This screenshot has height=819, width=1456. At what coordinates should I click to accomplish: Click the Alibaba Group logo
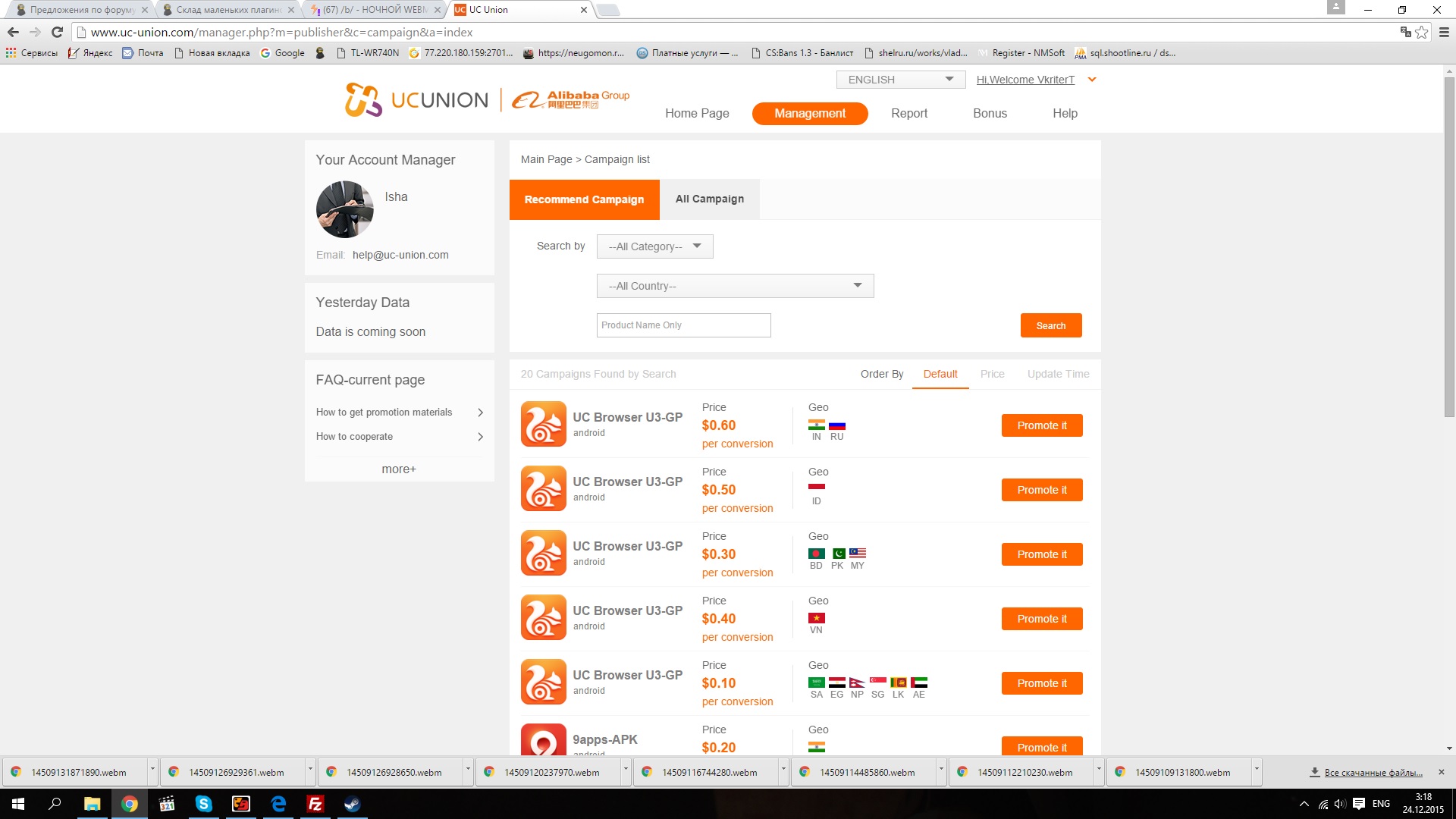pyautogui.click(x=570, y=99)
